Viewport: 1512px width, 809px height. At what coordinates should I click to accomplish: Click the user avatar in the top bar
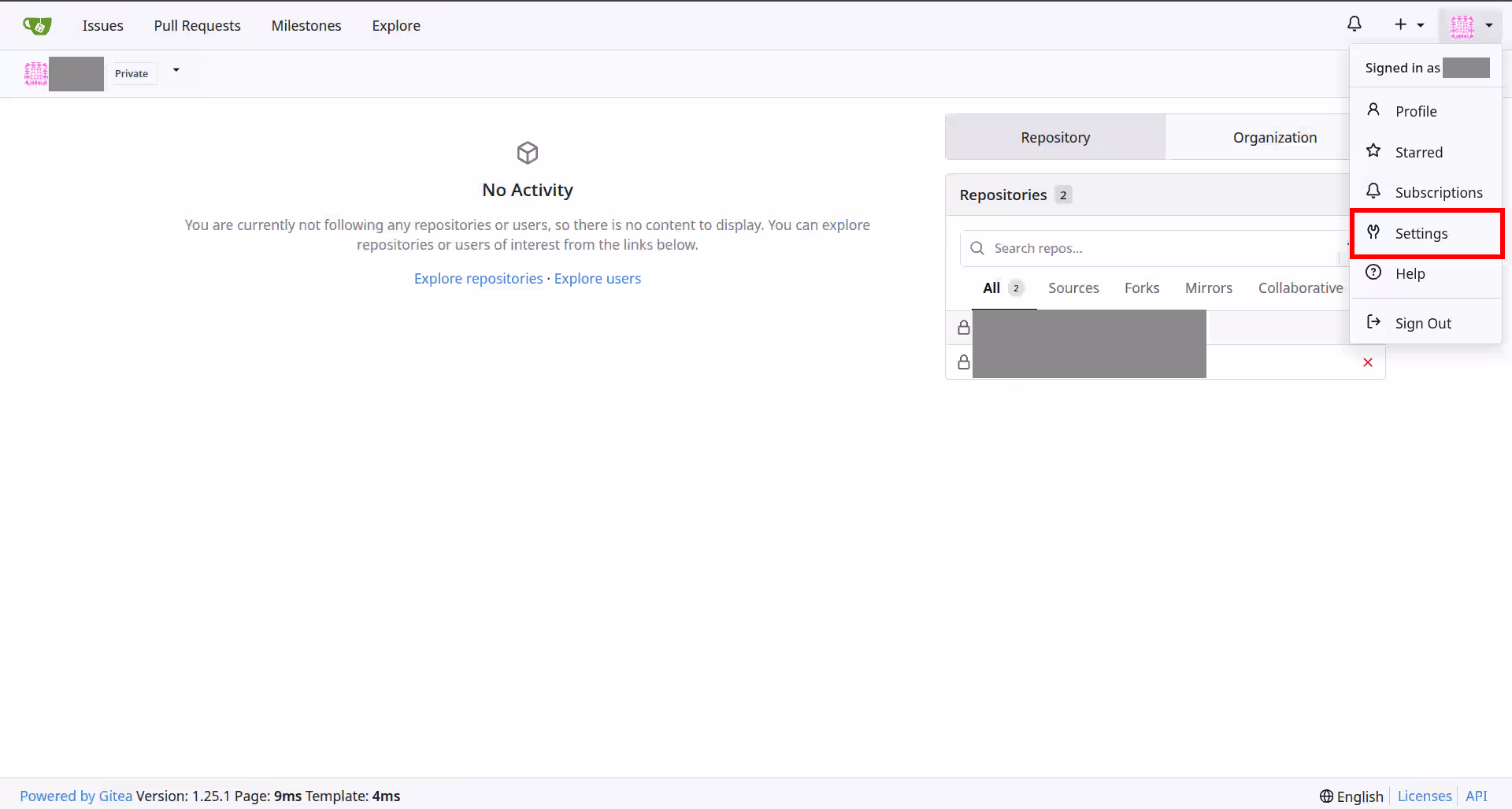point(1462,26)
